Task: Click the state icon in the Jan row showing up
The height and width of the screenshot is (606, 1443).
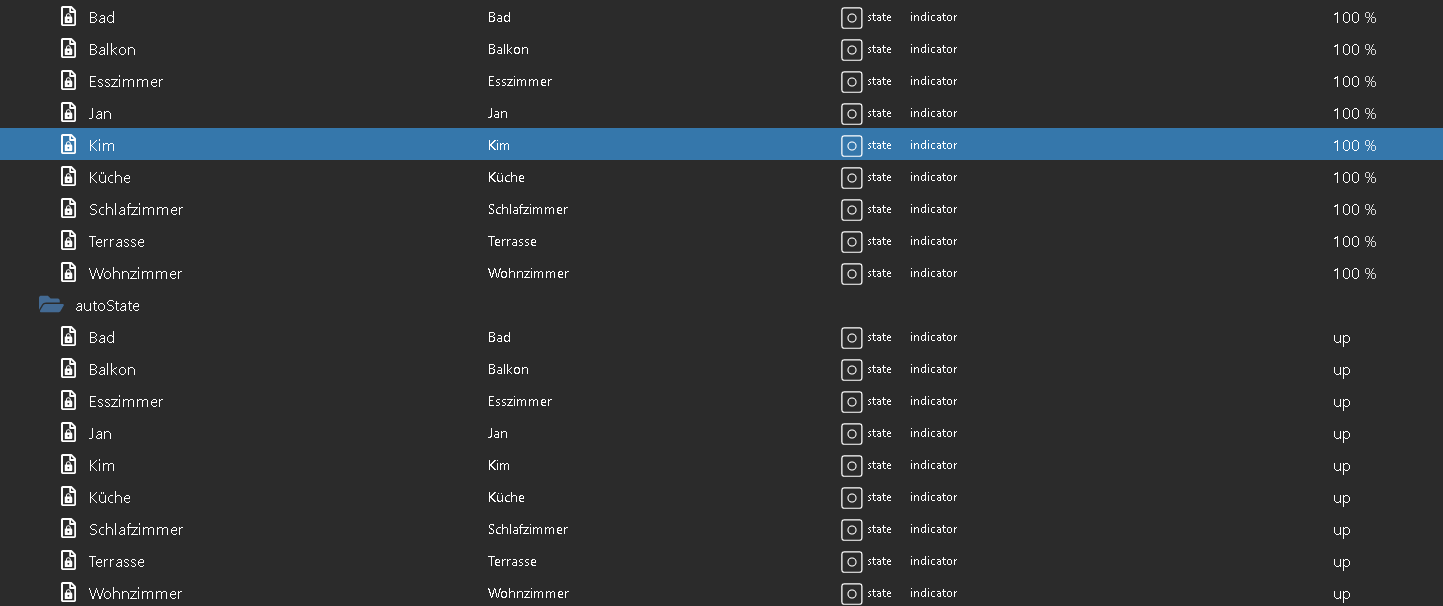Action: 851,433
